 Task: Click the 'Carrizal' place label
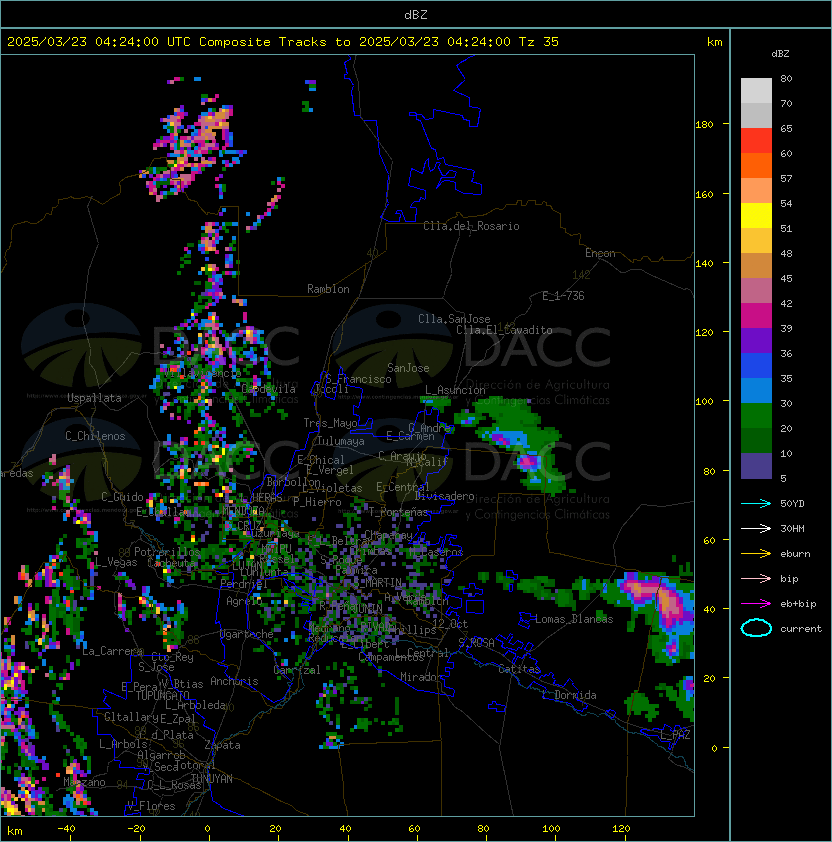coord(297,670)
